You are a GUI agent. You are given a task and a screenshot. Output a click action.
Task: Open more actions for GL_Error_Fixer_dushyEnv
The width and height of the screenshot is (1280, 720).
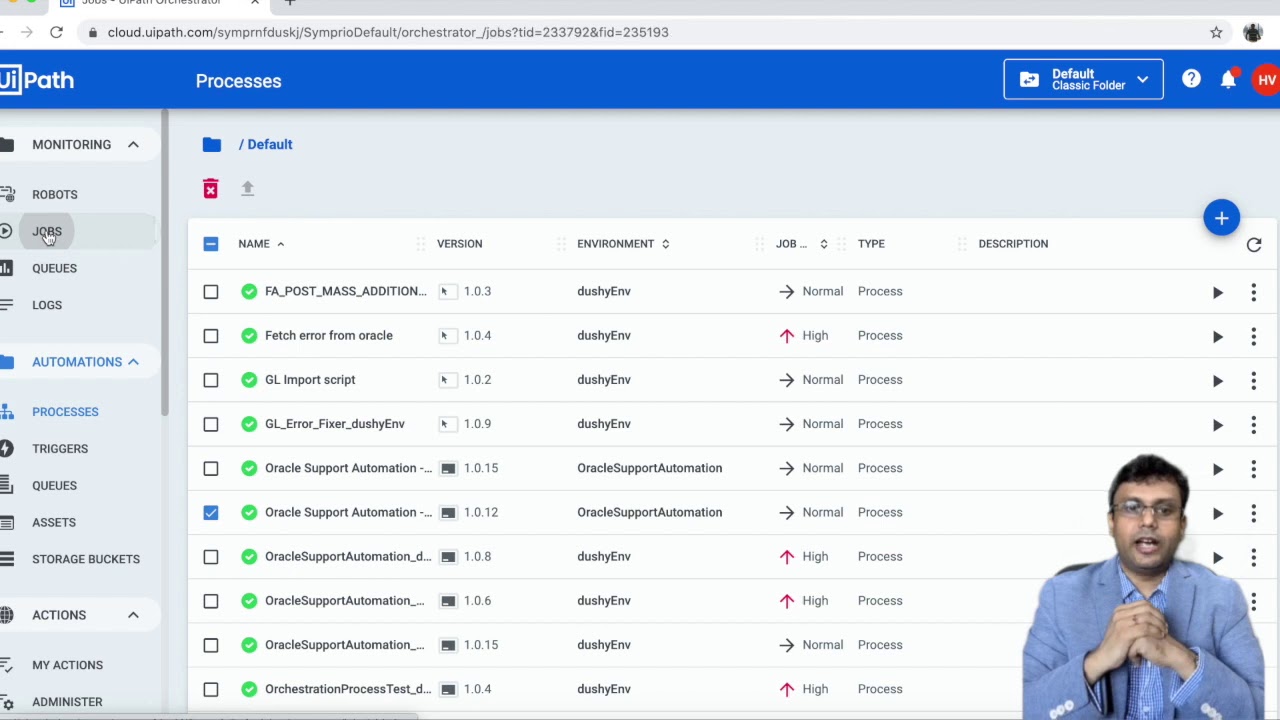click(1253, 424)
